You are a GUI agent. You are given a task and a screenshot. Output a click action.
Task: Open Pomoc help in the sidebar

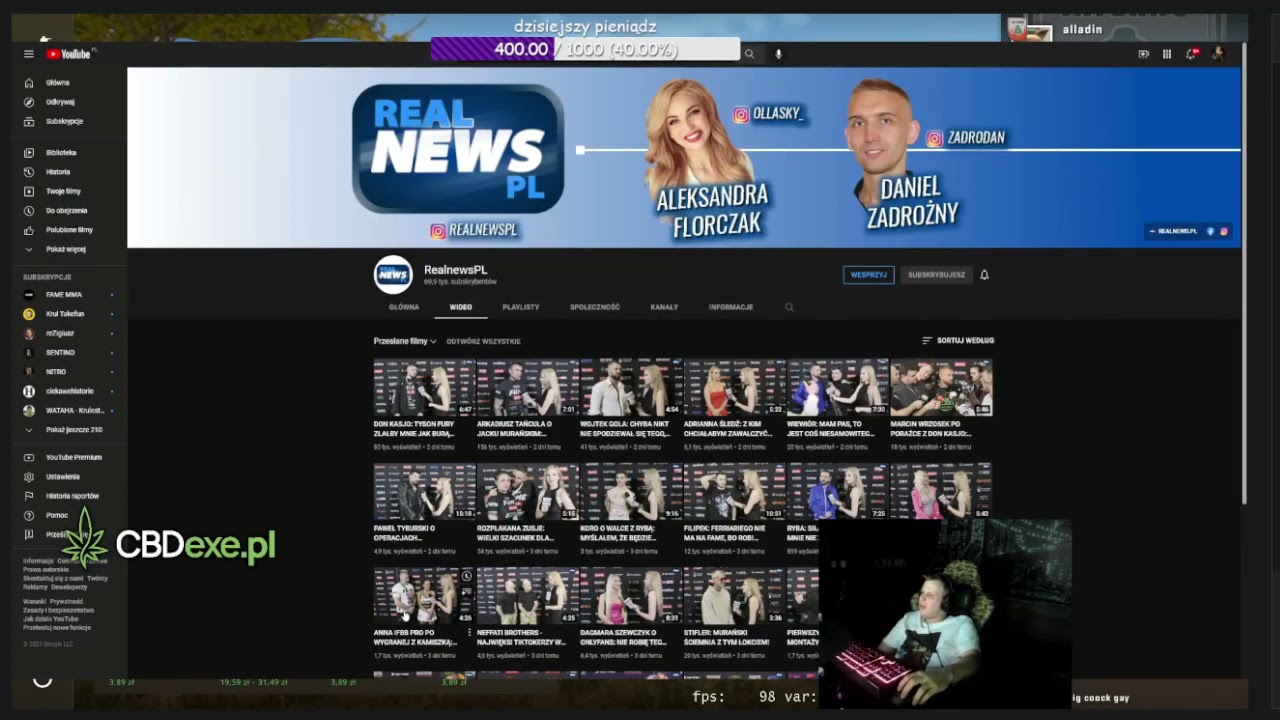56,515
